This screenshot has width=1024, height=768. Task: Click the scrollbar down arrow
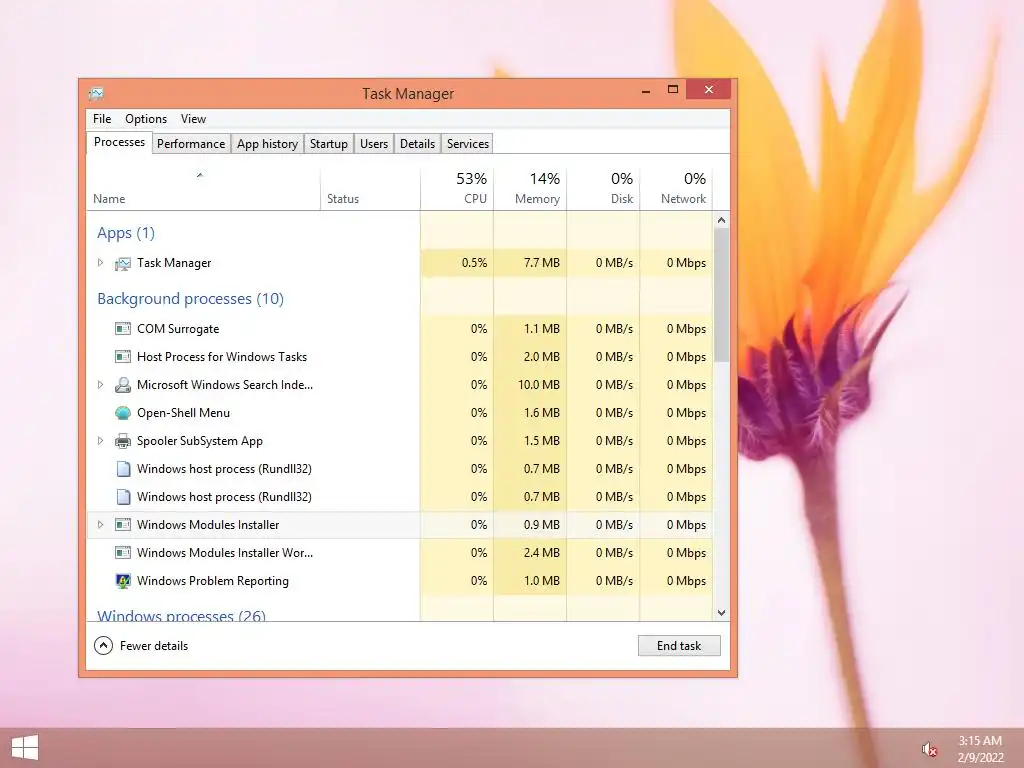coord(722,613)
